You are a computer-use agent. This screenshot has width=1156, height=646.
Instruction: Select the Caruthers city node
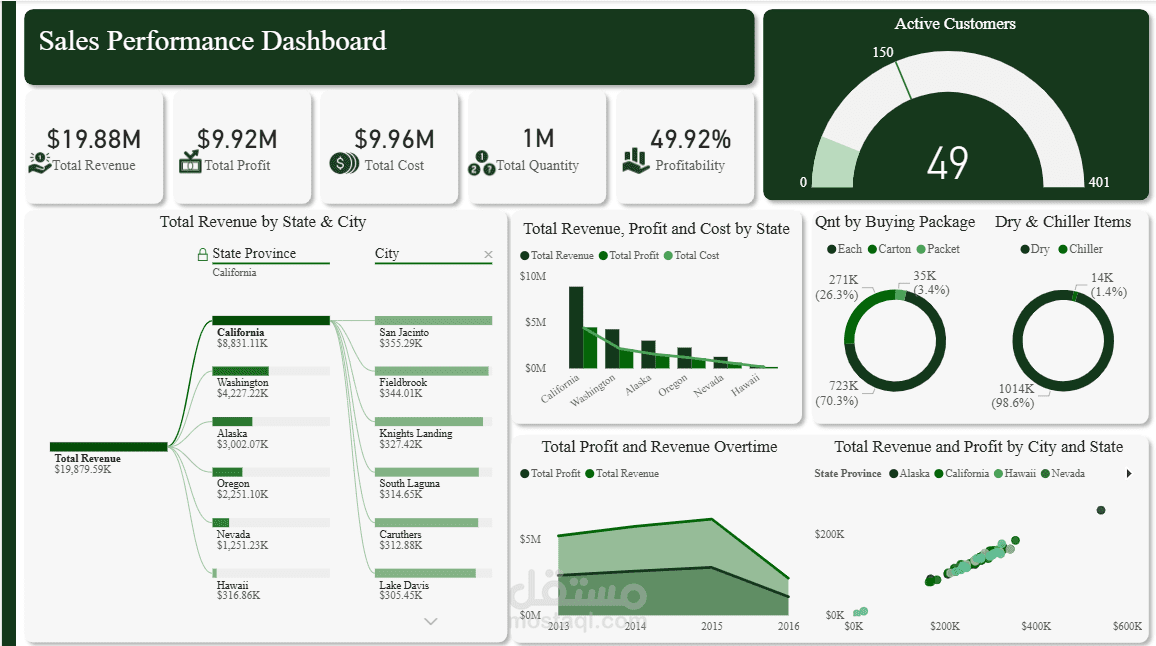coord(433,523)
